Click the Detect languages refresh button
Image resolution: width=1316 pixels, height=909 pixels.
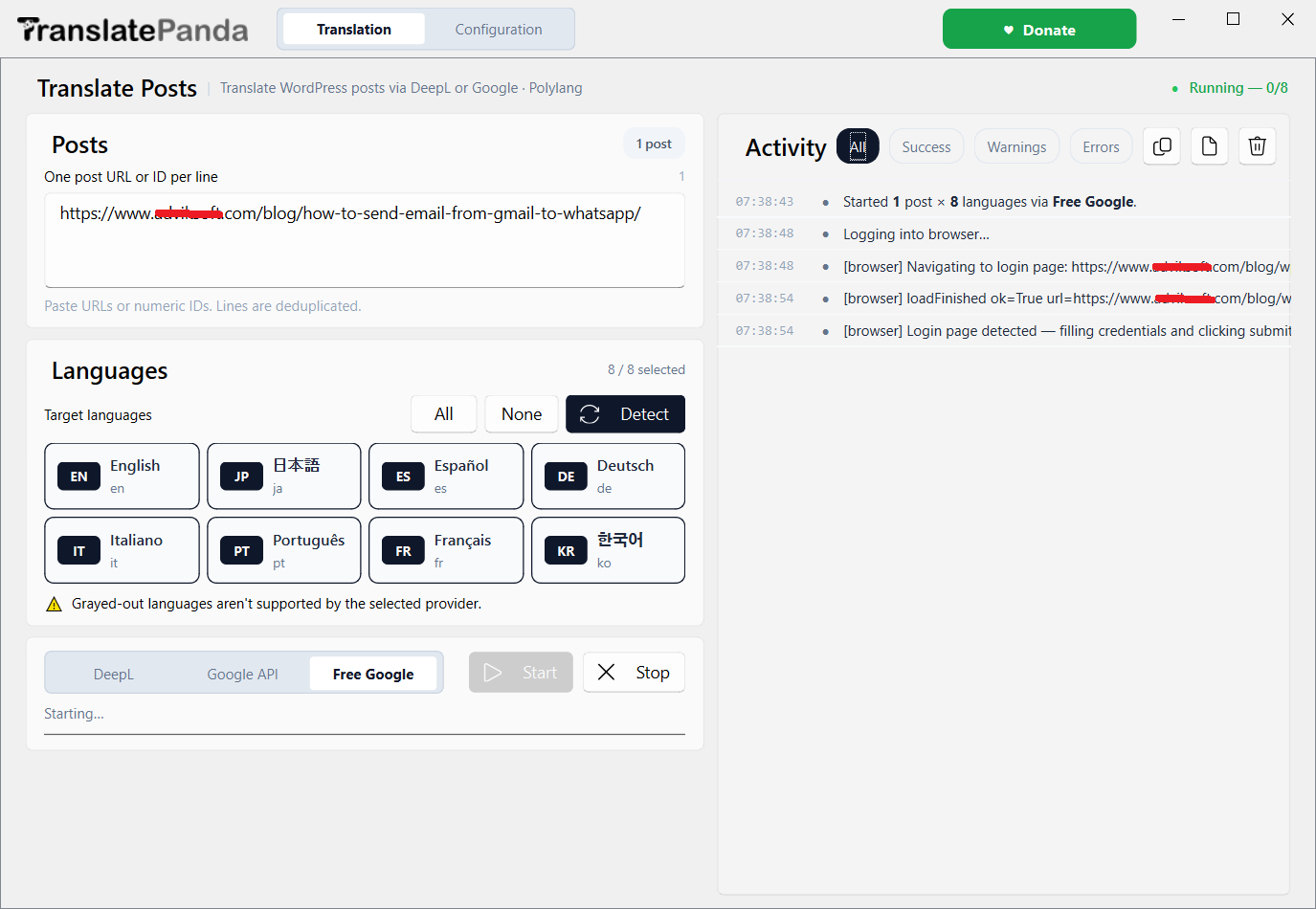click(625, 414)
